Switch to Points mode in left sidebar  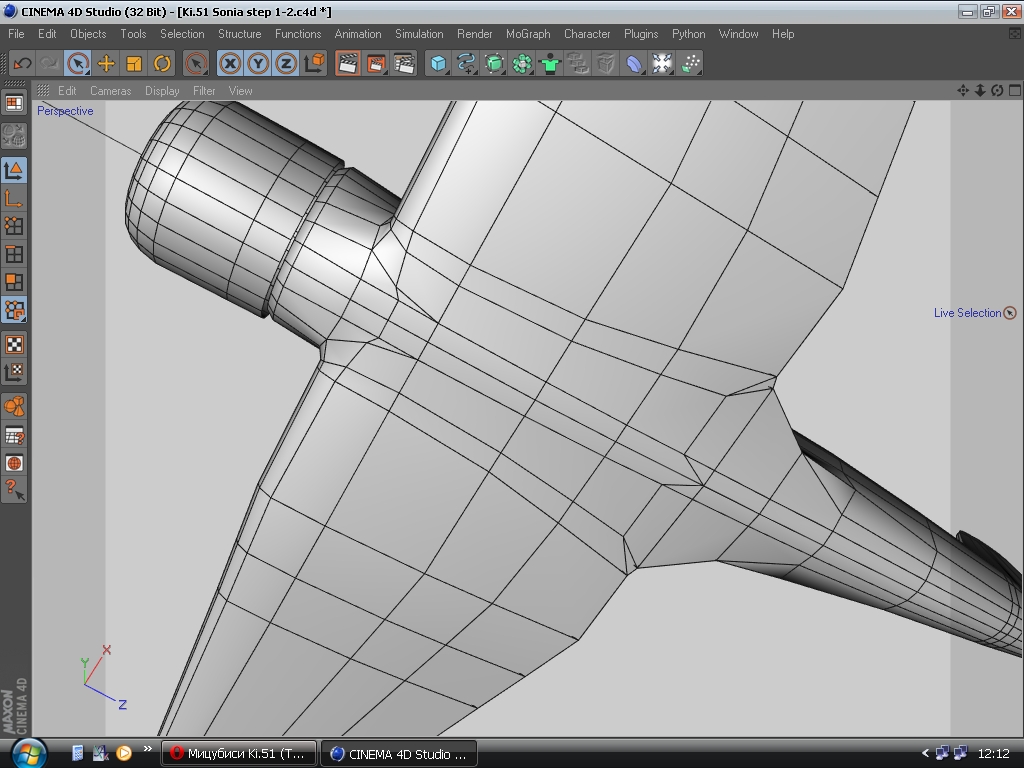[14, 226]
